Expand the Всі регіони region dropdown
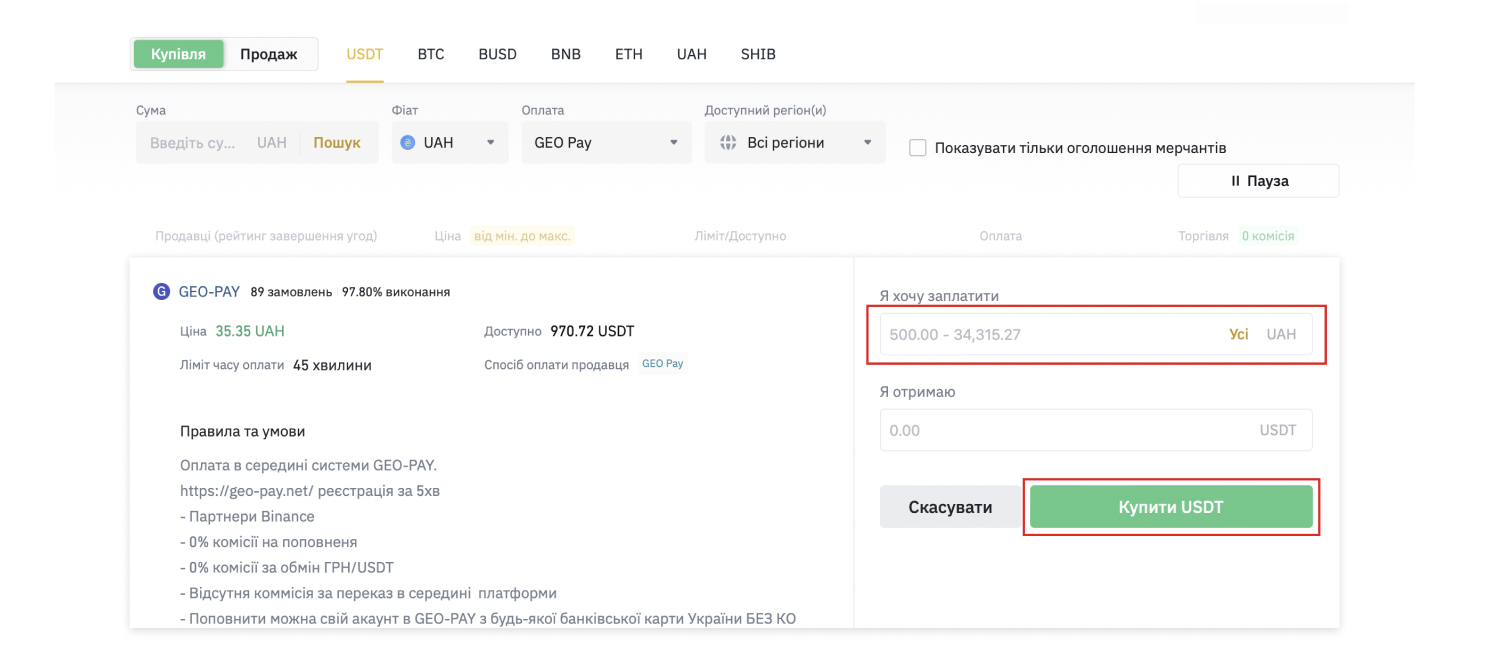The height and width of the screenshot is (666, 1502). point(795,143)
